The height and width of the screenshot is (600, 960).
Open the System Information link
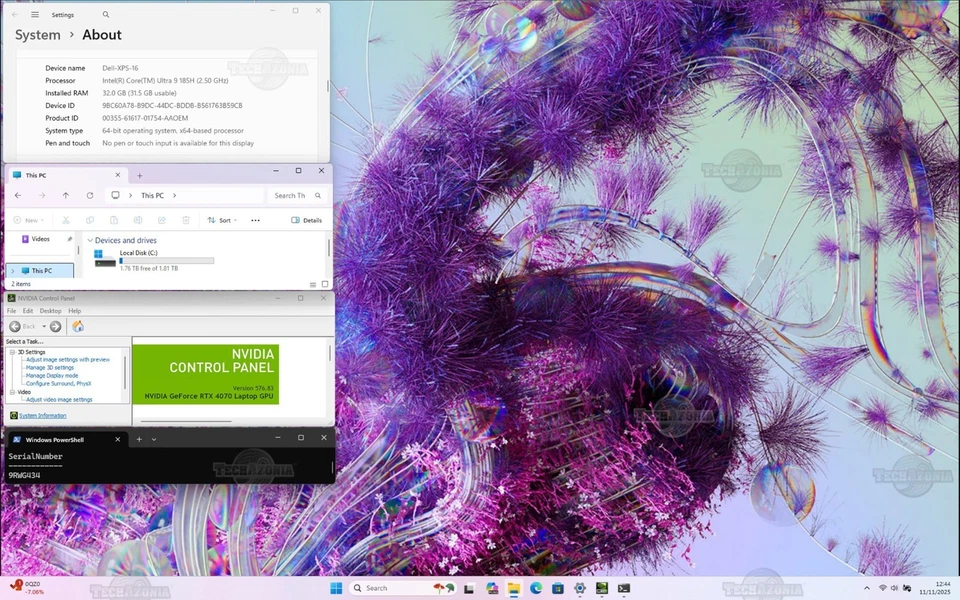42,416
